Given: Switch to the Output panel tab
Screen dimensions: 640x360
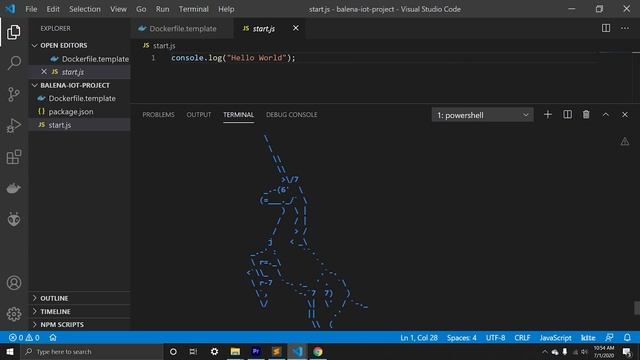Looking at the screenshot, I should point(199,115).
